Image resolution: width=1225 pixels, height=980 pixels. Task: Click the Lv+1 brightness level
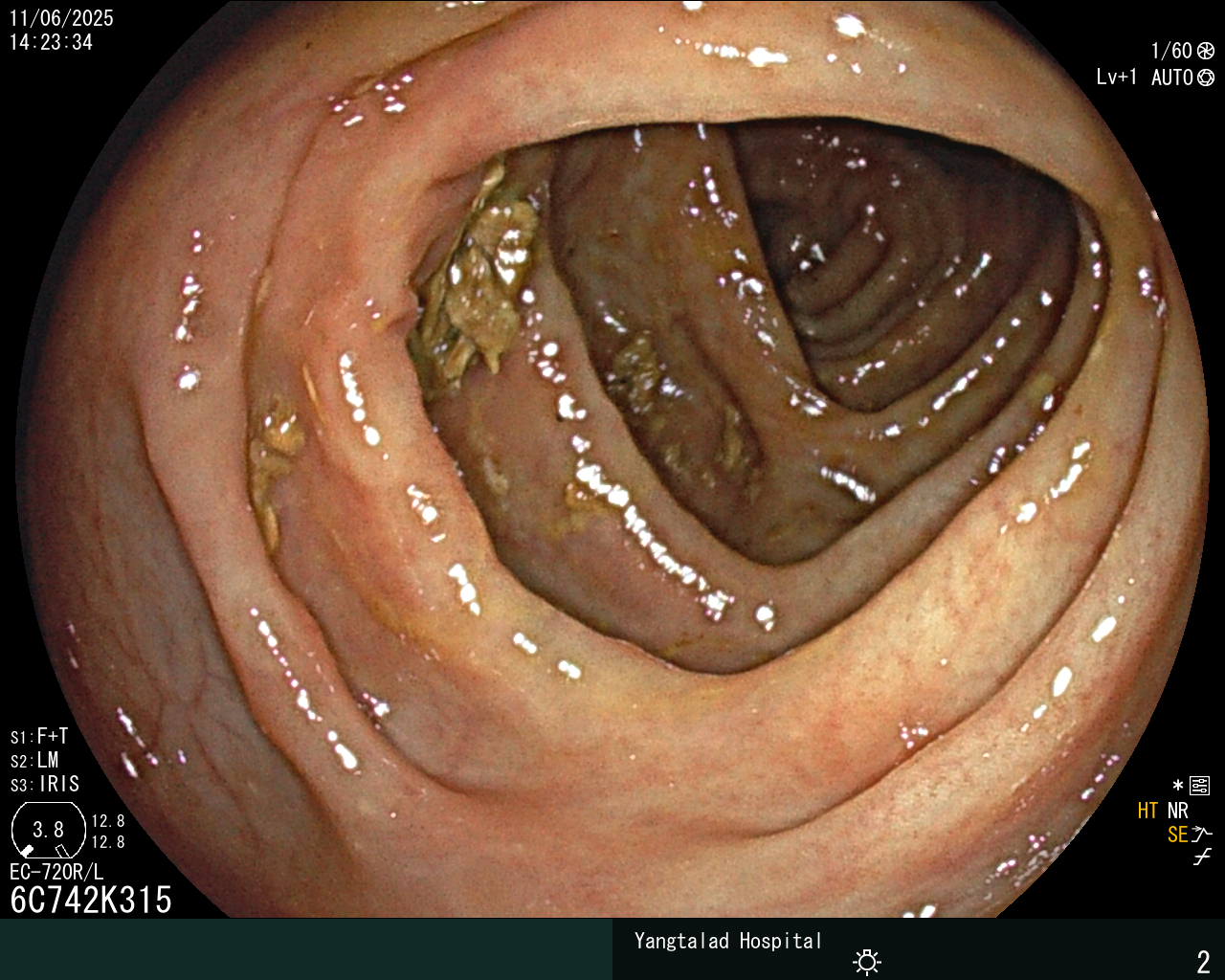1117,78
